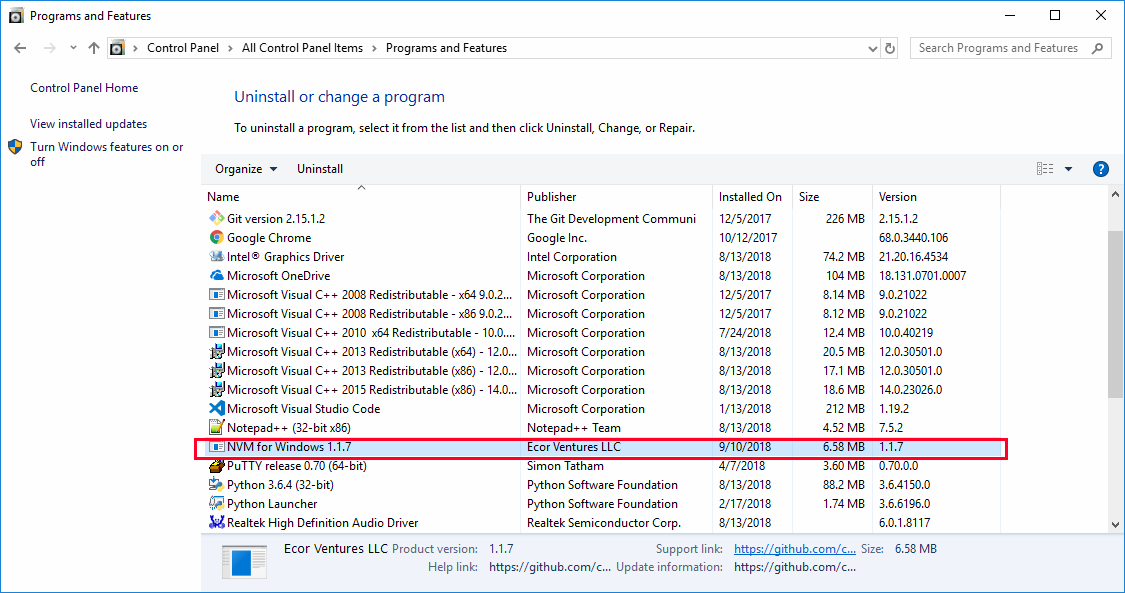Select the PuTTY release 0.70 icon
The width and height of the screenshot is (1125, 593).
(217, 465)
